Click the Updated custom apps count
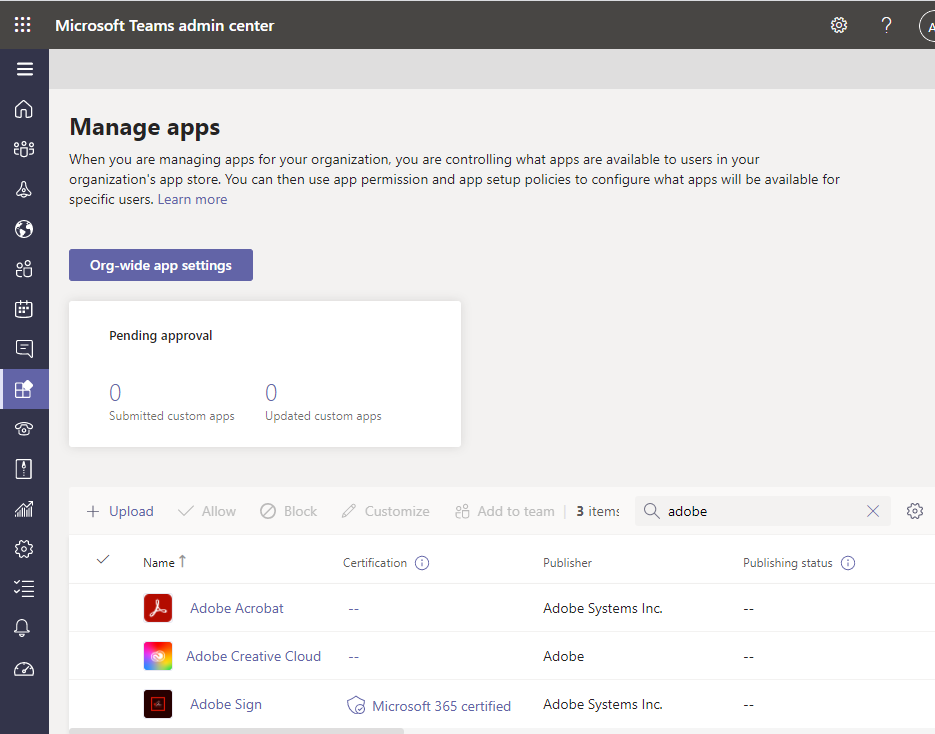Screen dimensions: 935x734 (x=271, y=392)
